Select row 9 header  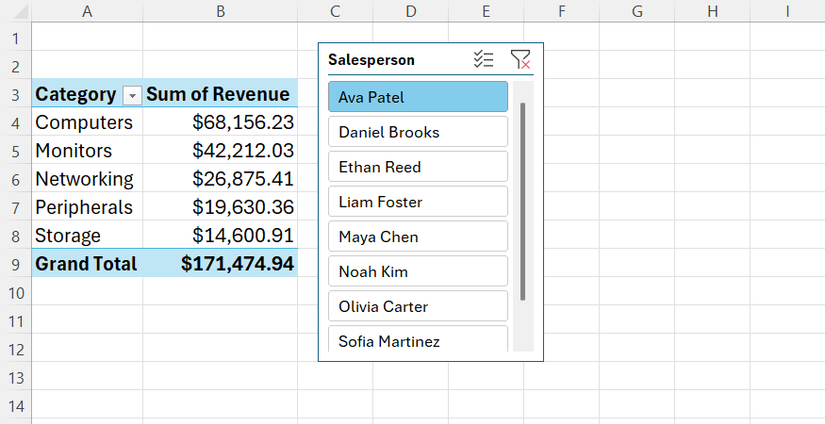coord(16,264)
